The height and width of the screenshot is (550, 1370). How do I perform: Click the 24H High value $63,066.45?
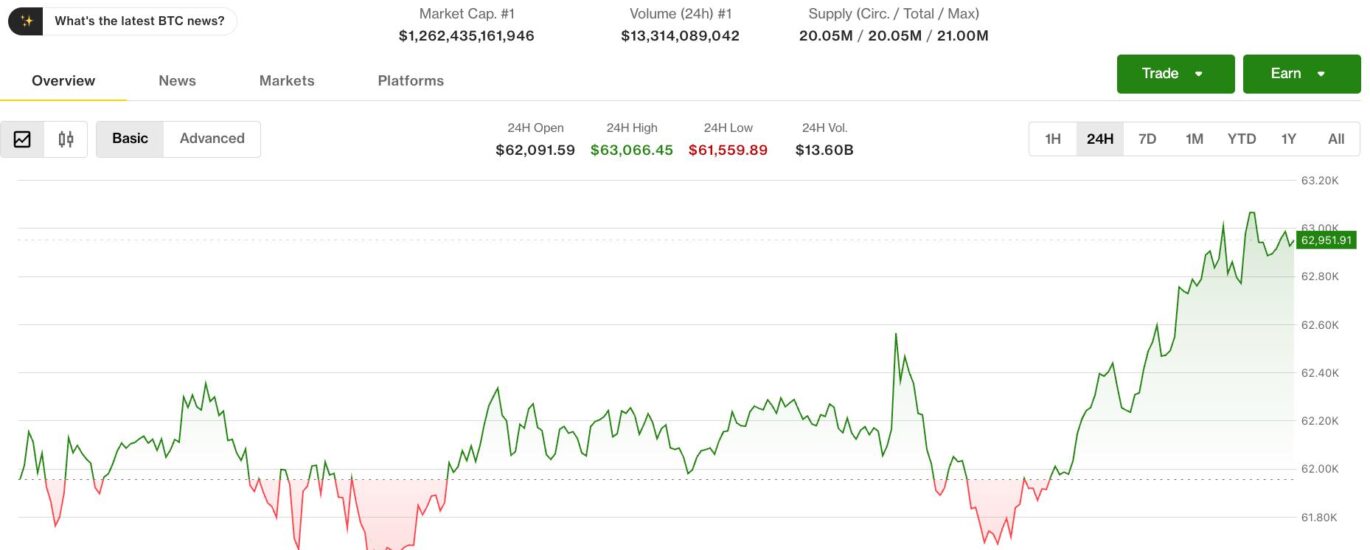click(x=632, y=150)
